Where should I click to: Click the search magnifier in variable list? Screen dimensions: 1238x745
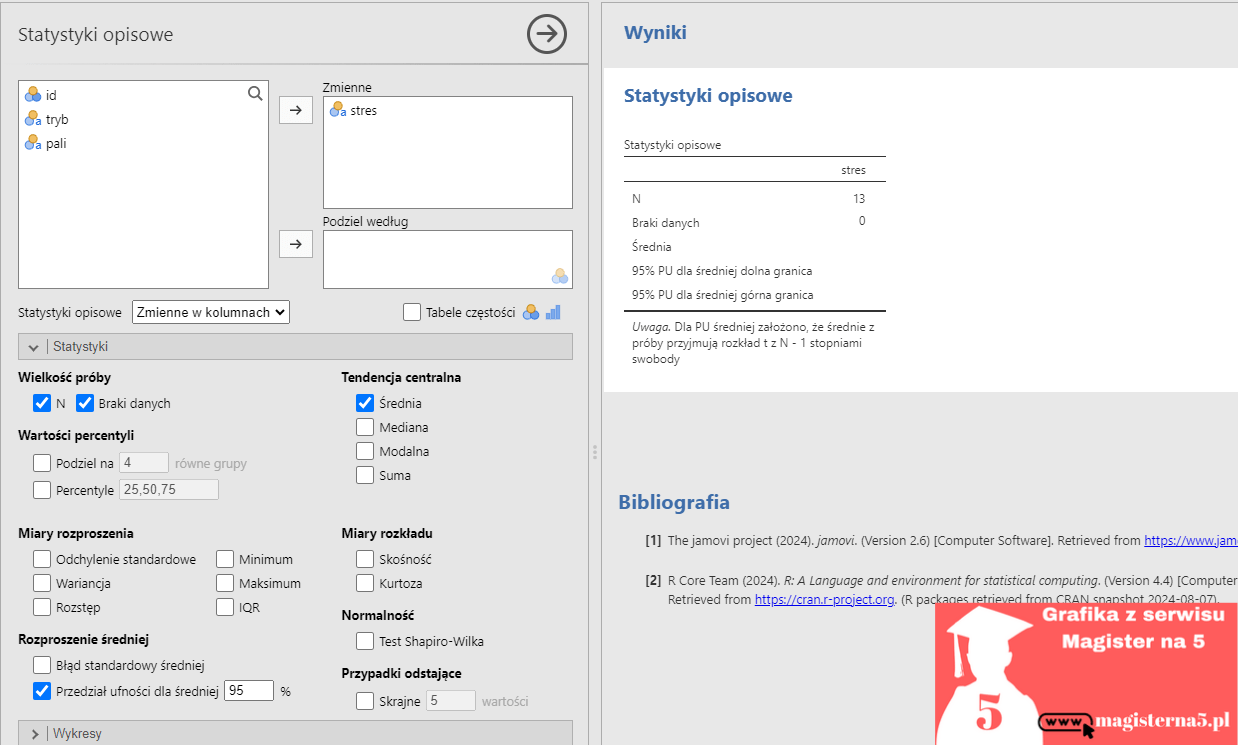click(x=255, y=94)
